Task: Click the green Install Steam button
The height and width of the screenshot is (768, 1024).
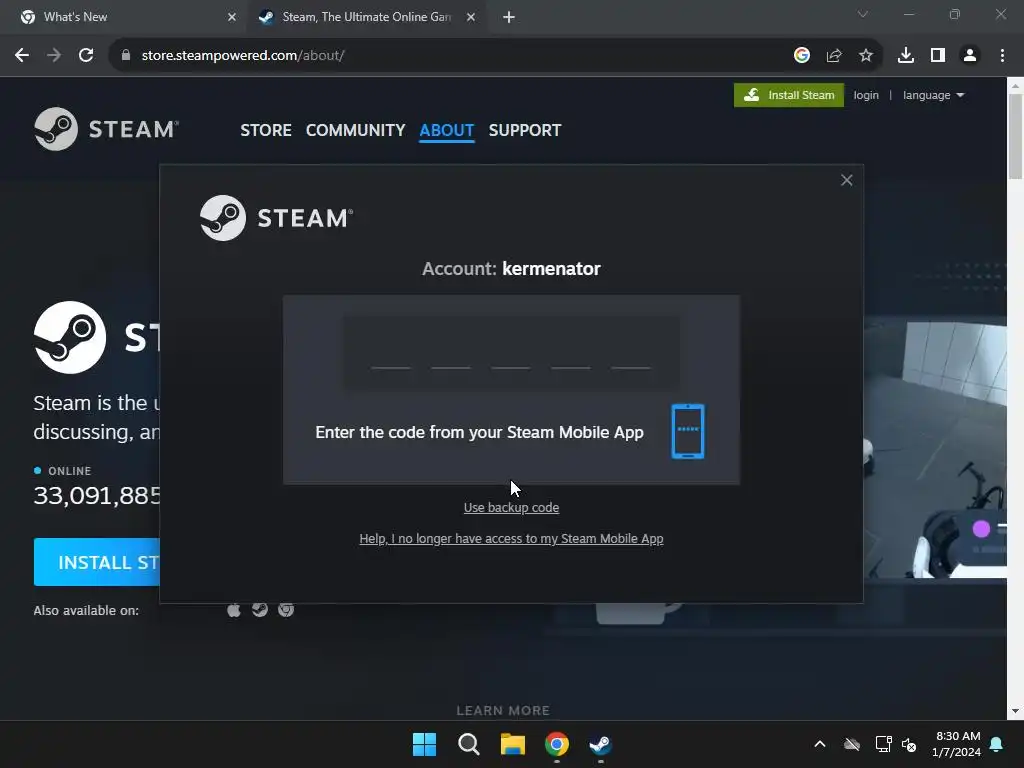Action: (789, 95)
